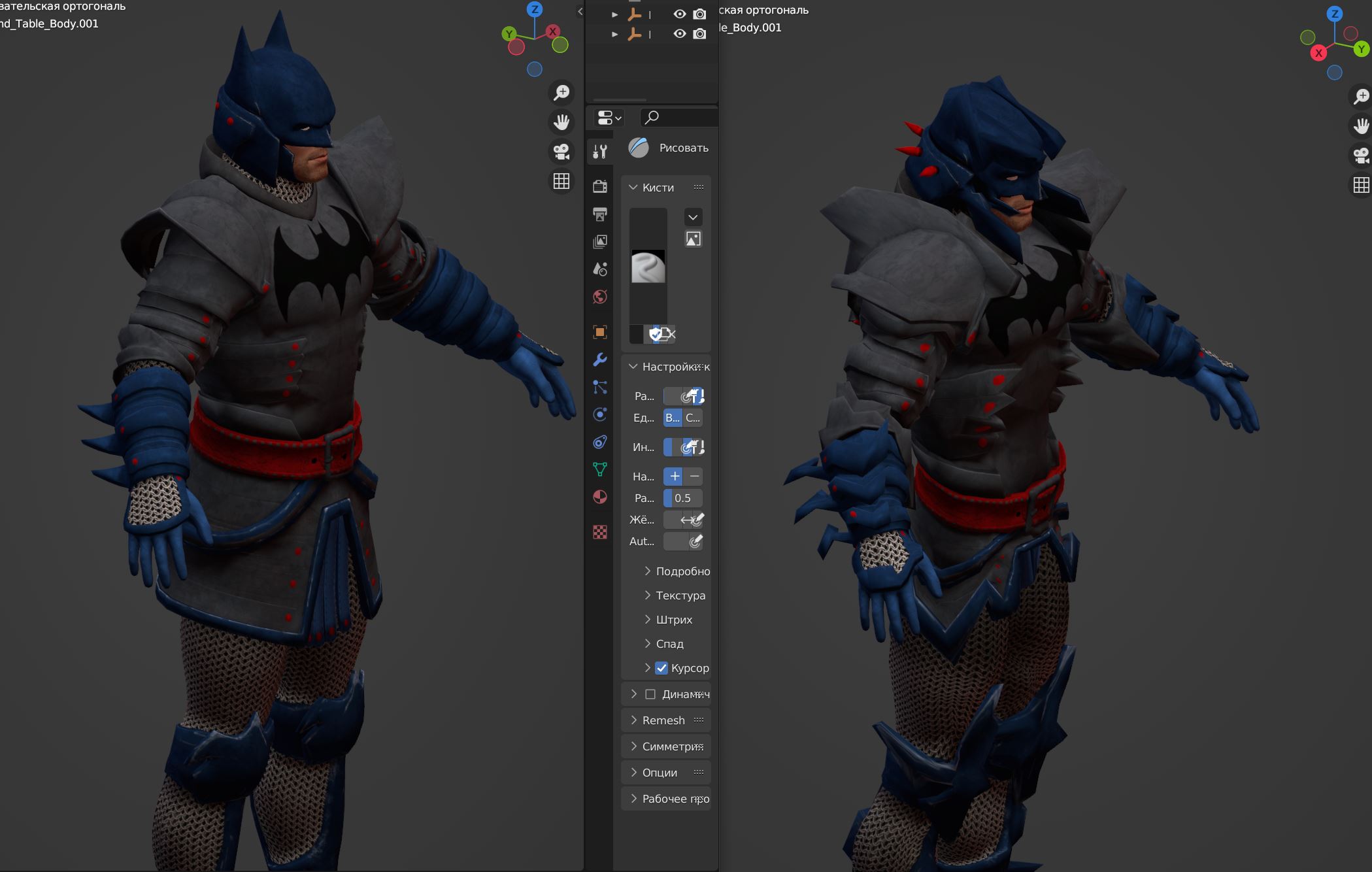Viewport: 1372px width, 872px height.
Task: Open the properties editor type dropdown
Action: click(609, 118)
